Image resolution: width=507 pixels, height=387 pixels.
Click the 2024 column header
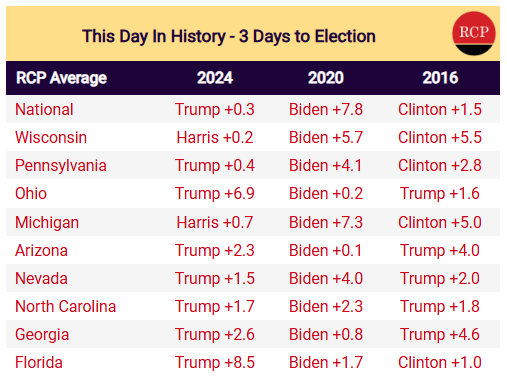click(215, 78)
